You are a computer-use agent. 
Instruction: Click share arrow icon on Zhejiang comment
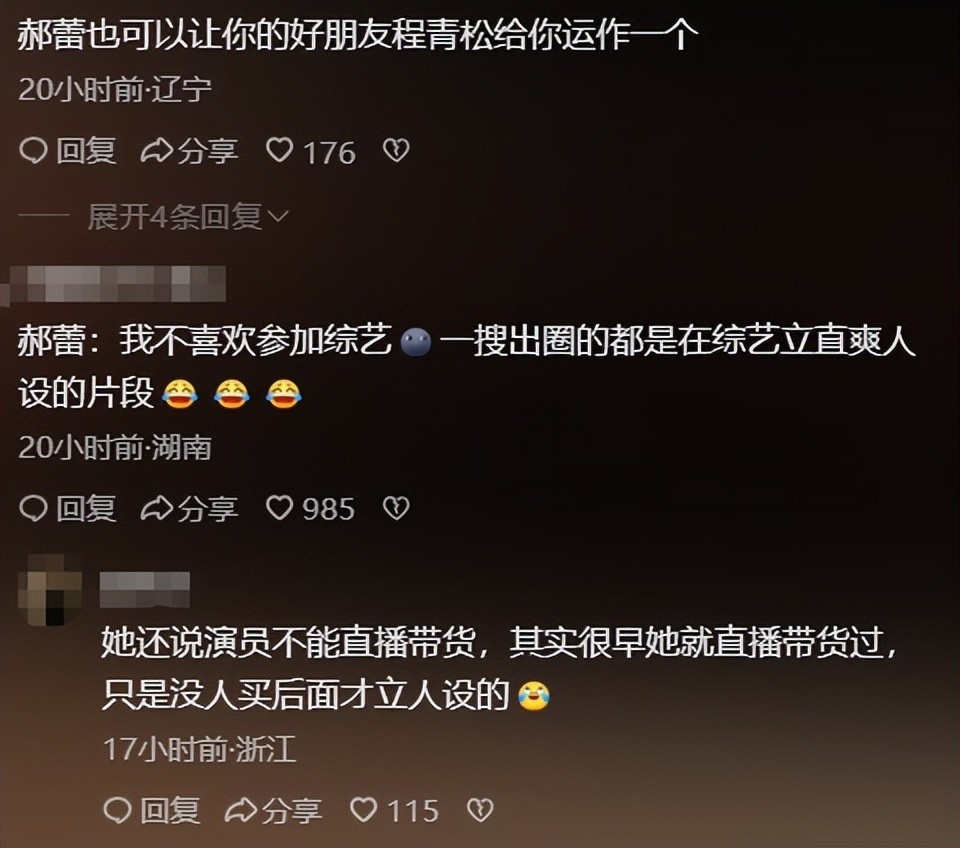239,810
